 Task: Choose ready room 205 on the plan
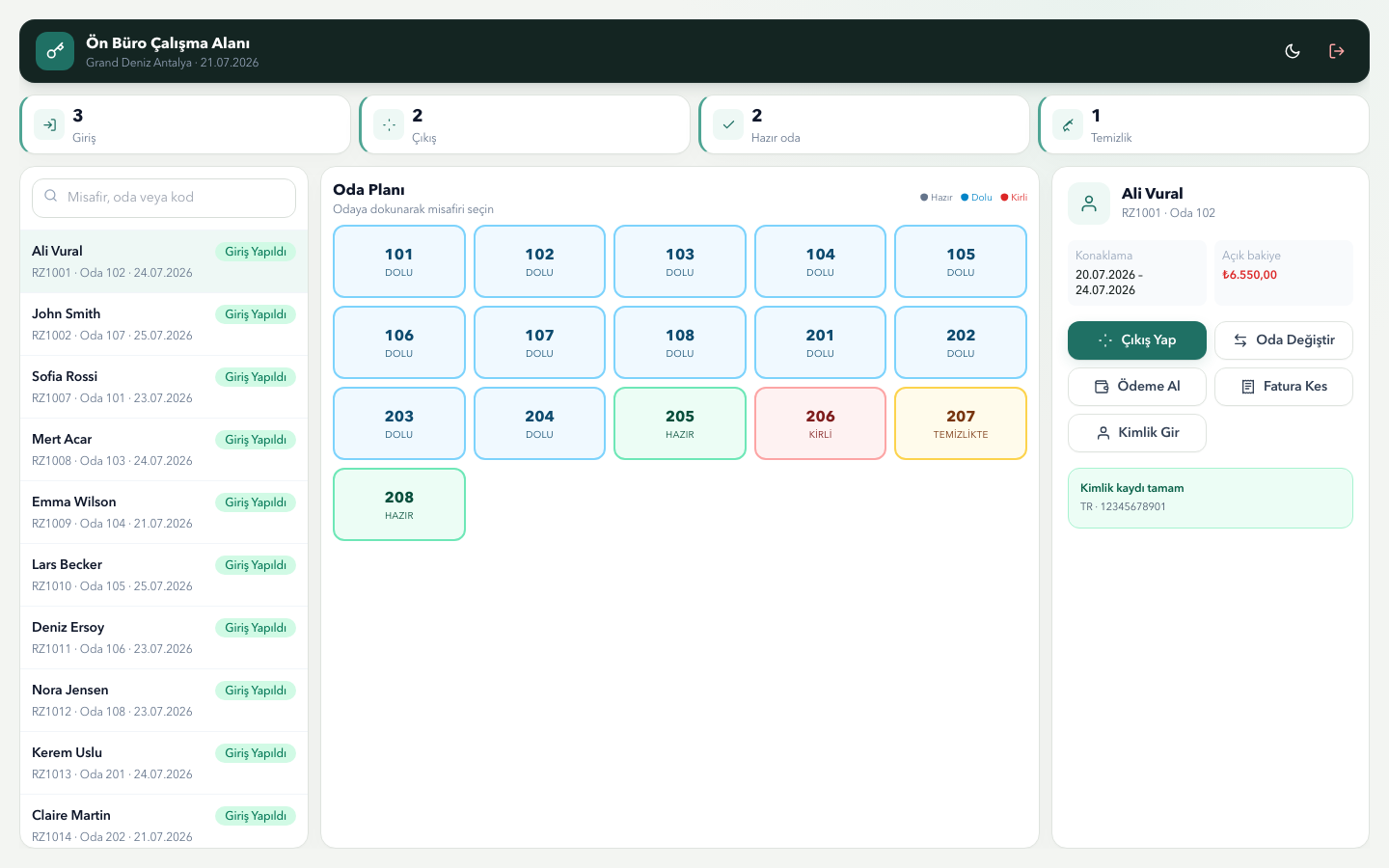(x=680, y=423)
